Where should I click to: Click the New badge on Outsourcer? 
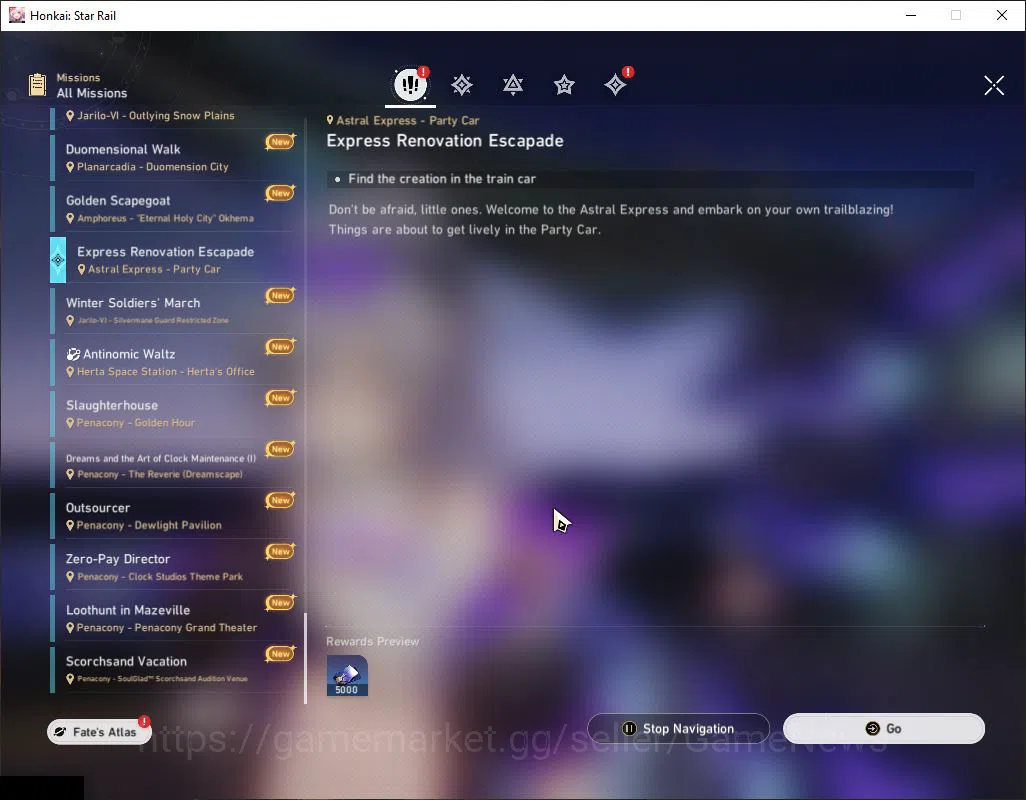(x=281, y=500)
